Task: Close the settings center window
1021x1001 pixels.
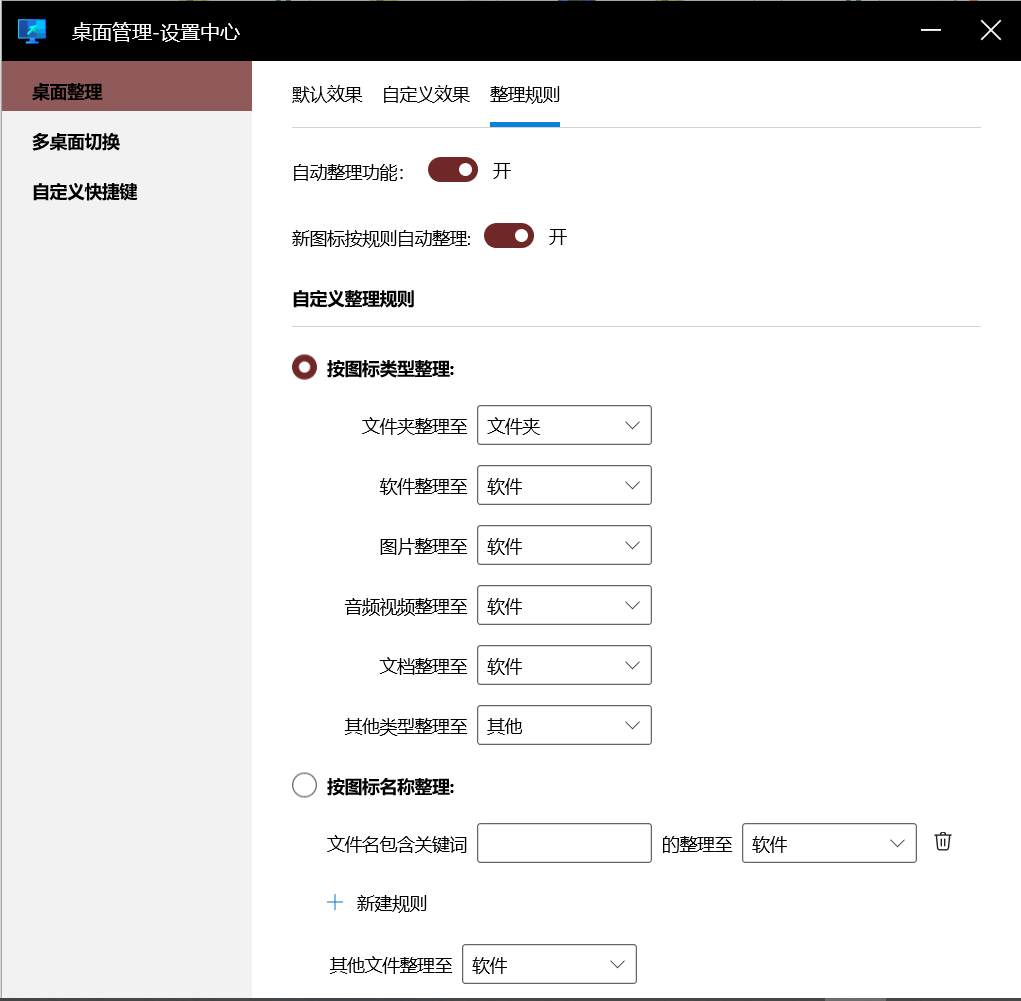Action: click(990, 30)
